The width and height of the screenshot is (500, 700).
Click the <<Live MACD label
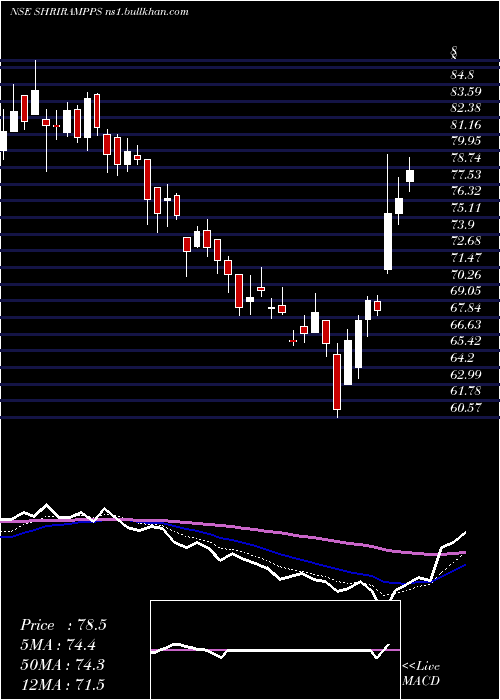(421, 674)
